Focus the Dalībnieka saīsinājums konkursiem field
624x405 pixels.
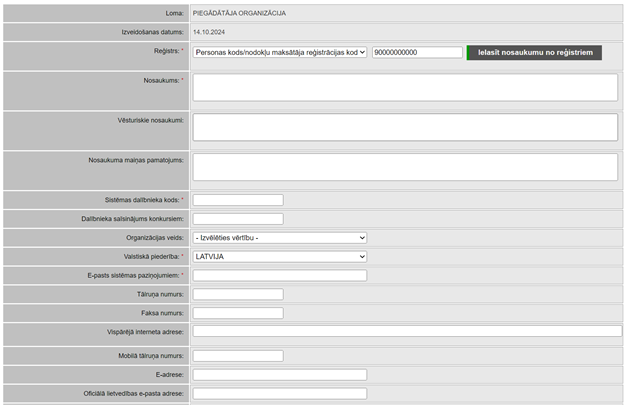tap(238, 219)
